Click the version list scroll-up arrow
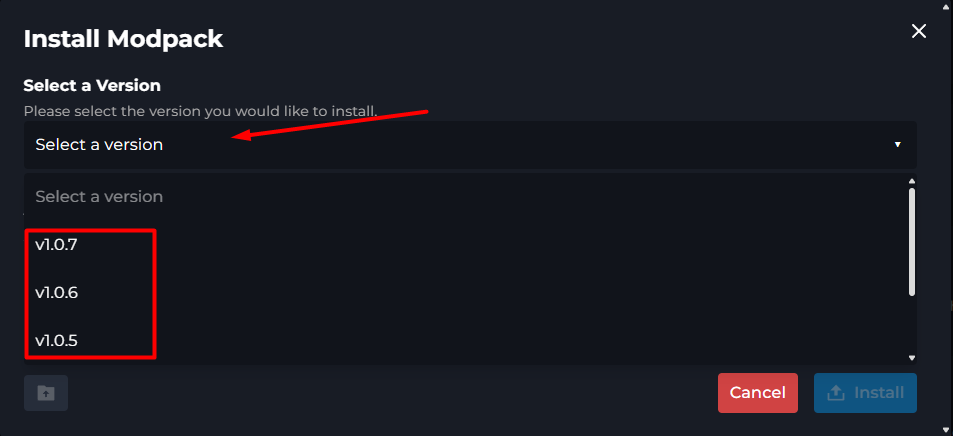 point(911,181)
